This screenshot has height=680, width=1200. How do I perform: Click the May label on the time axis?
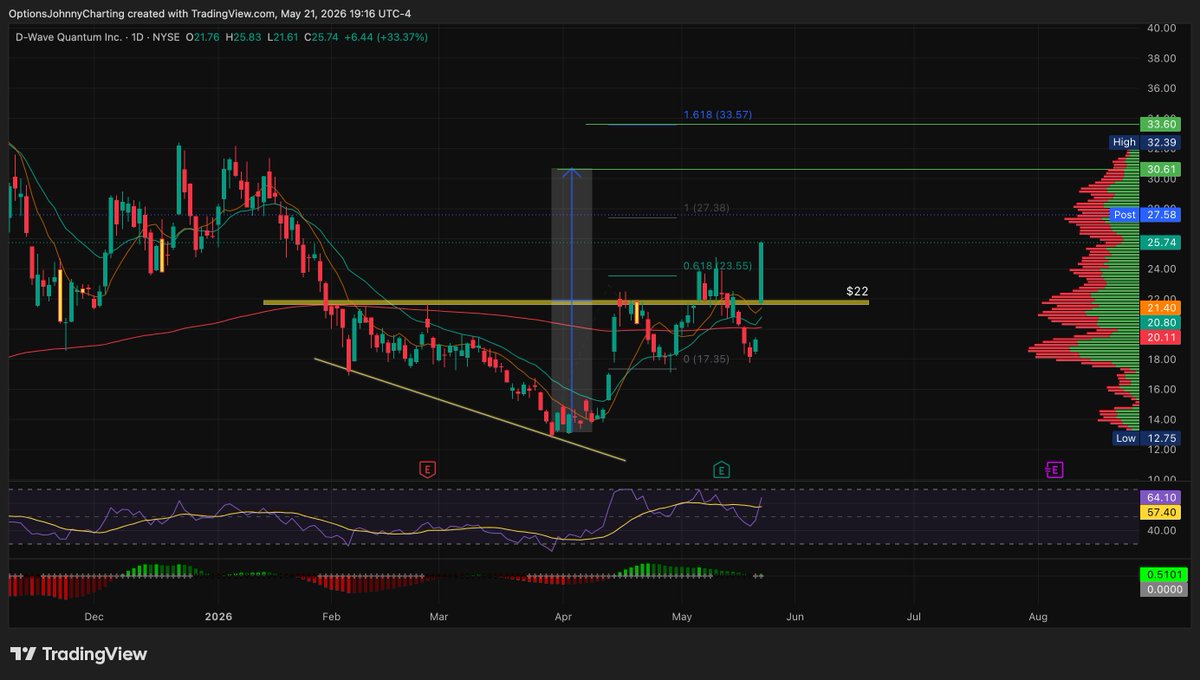click(x=682, y=618)
